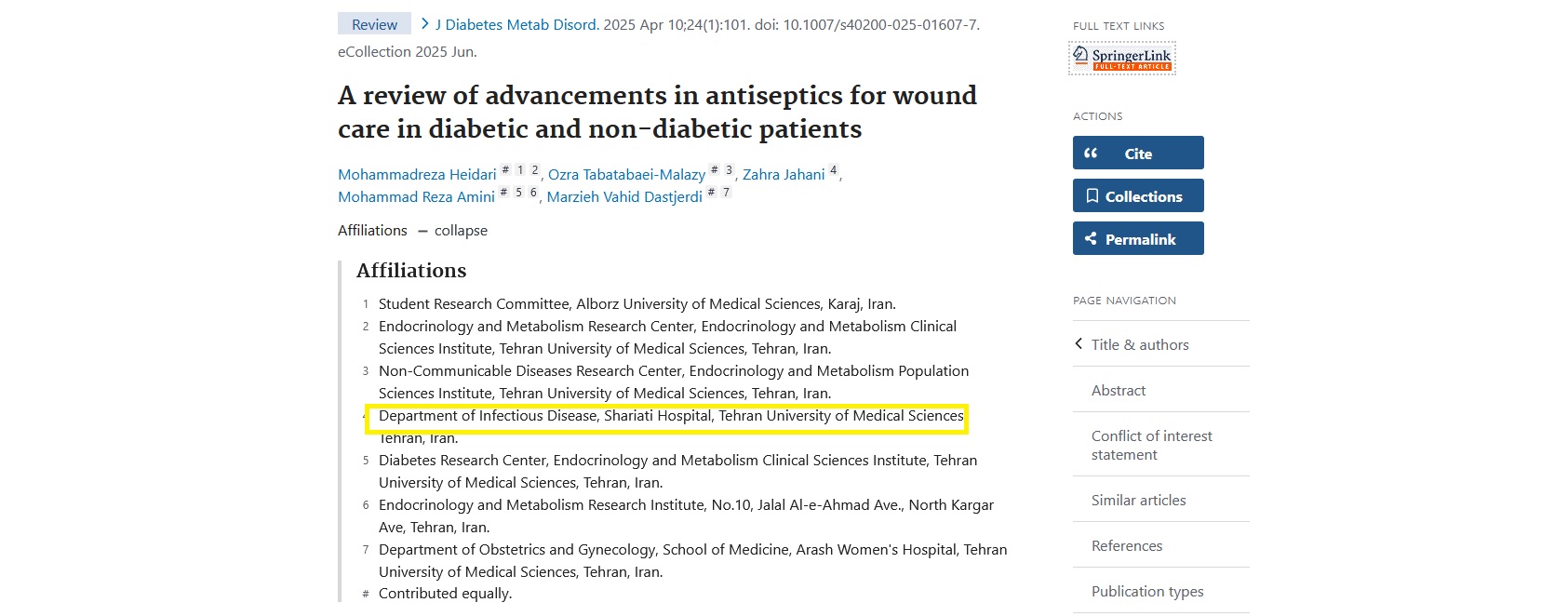
Task: Go to Abstract in page navigation
Action: [x=1119, y=391]
